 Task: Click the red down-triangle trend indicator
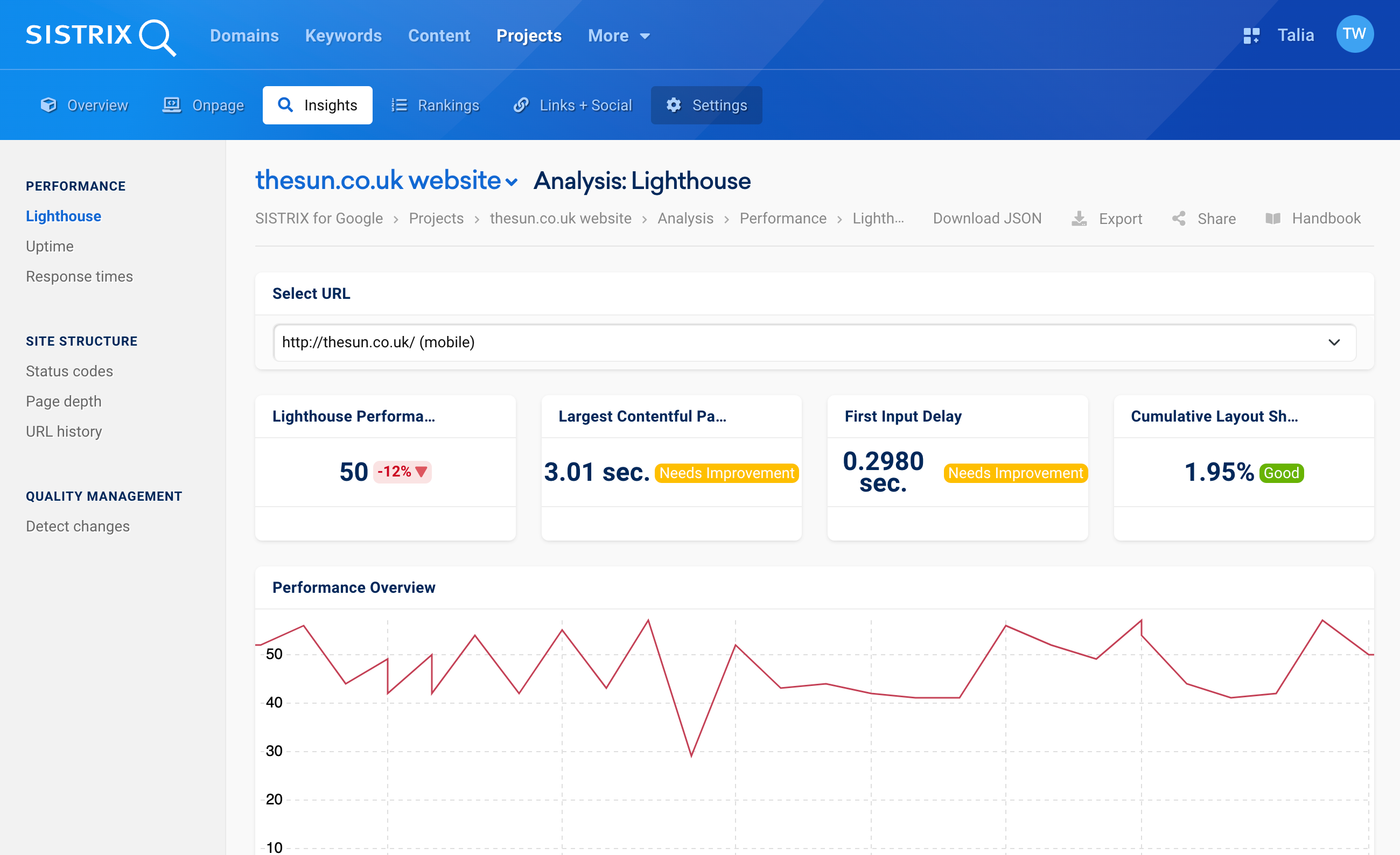[421, 472]
